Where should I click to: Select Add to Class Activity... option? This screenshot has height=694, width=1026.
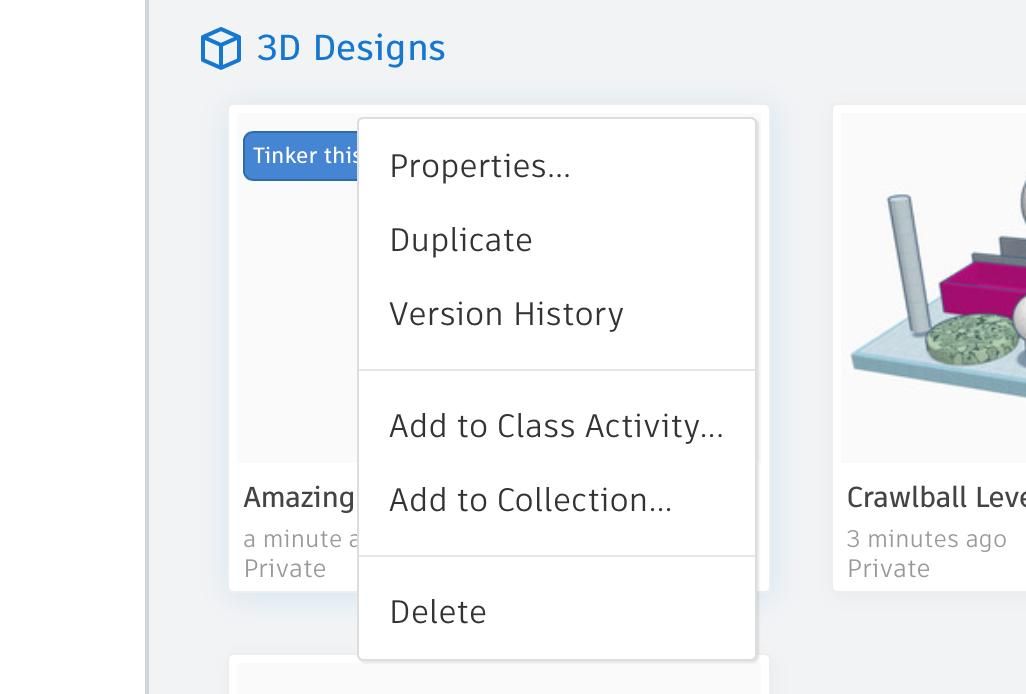[557, 426]
